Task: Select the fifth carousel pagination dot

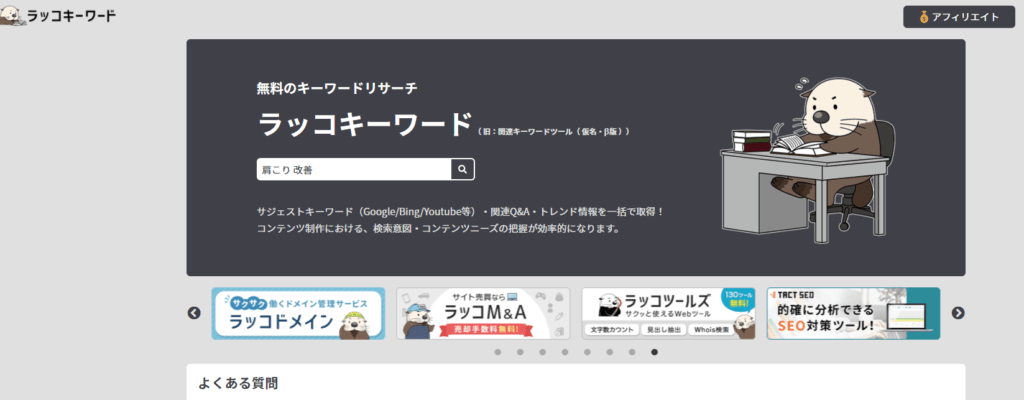Action: tap(587, 352)
